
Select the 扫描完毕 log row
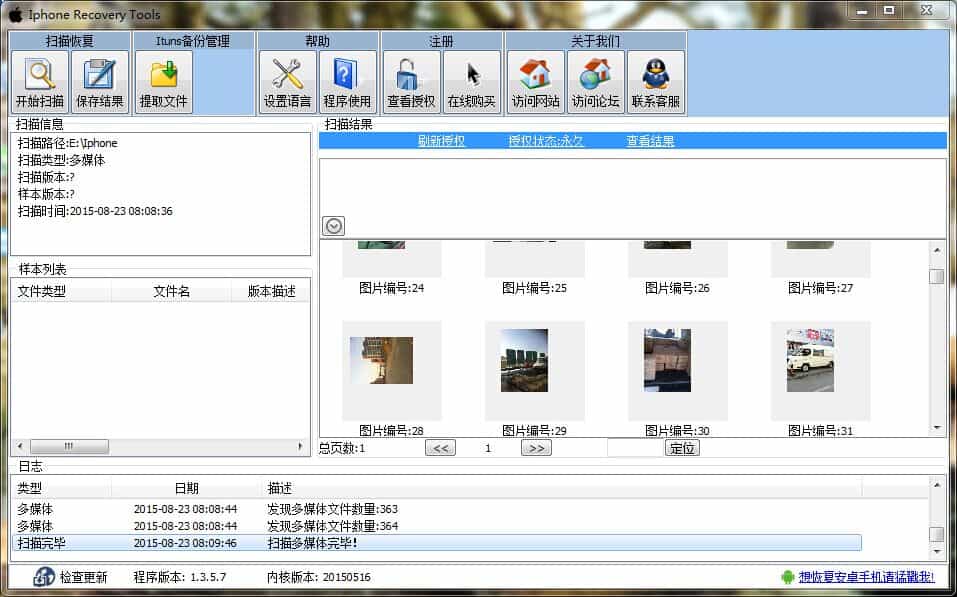tap(437, 543)
